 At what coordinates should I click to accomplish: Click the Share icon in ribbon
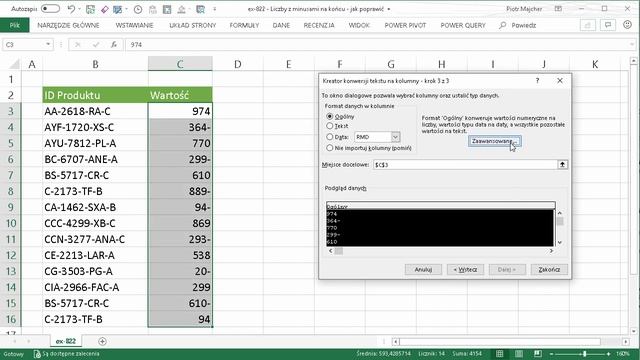click(587, 25)
